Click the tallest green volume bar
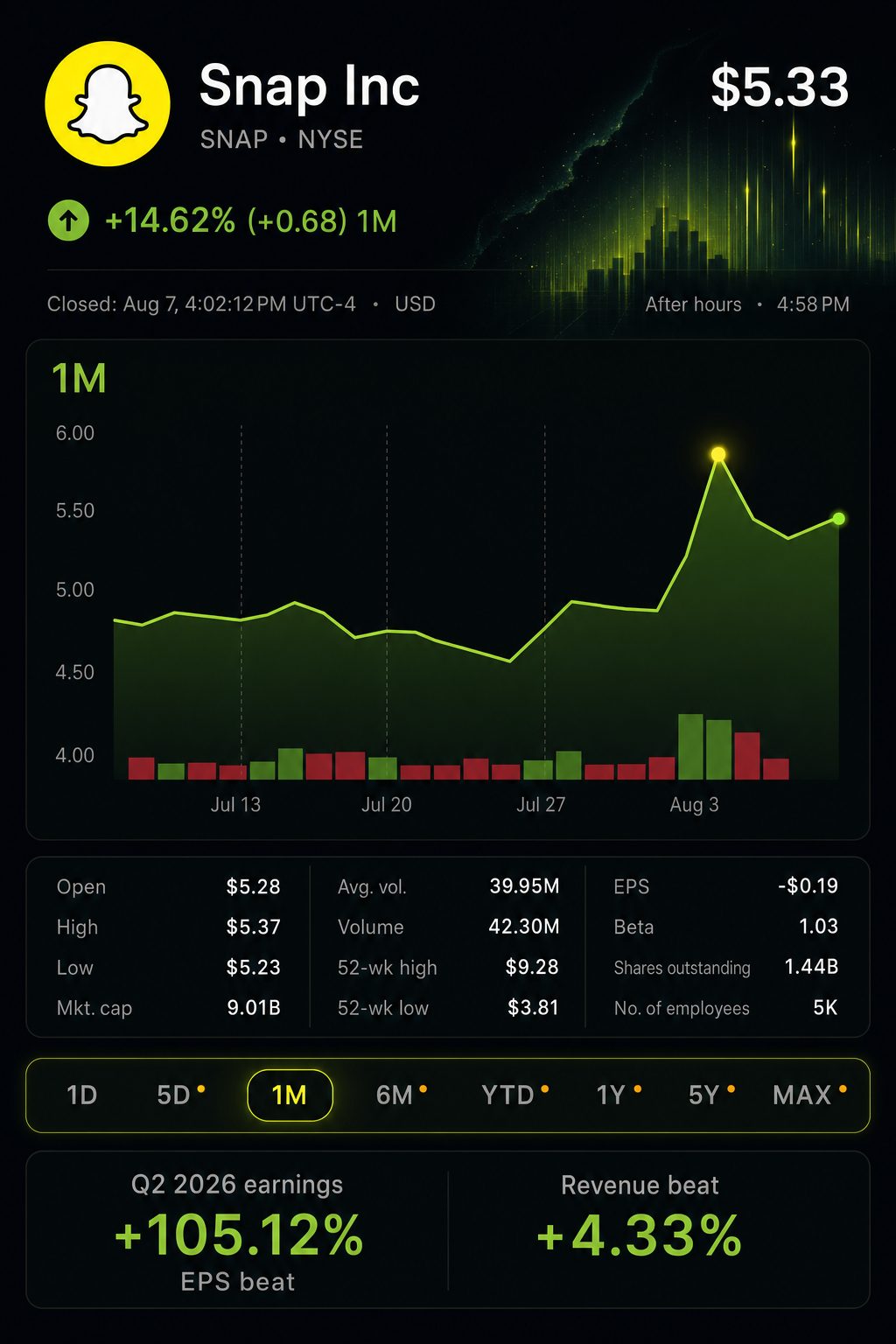This screenshot has height=1344, width=896. click(x=690, y=746)
